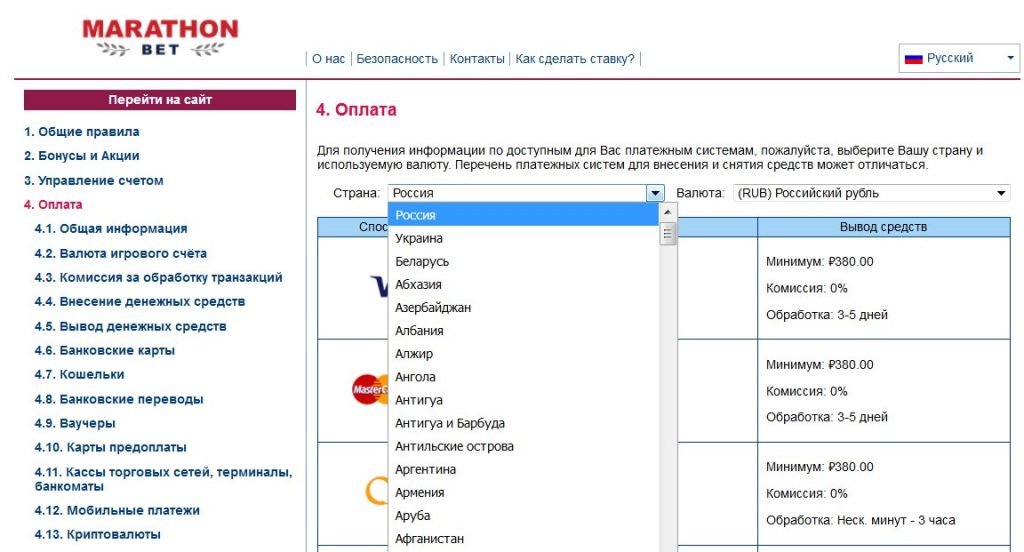The height and width of the screenshot is (552, 1024).
Task: Go to 4.10. Карты предоплаты
Action: 110,447
